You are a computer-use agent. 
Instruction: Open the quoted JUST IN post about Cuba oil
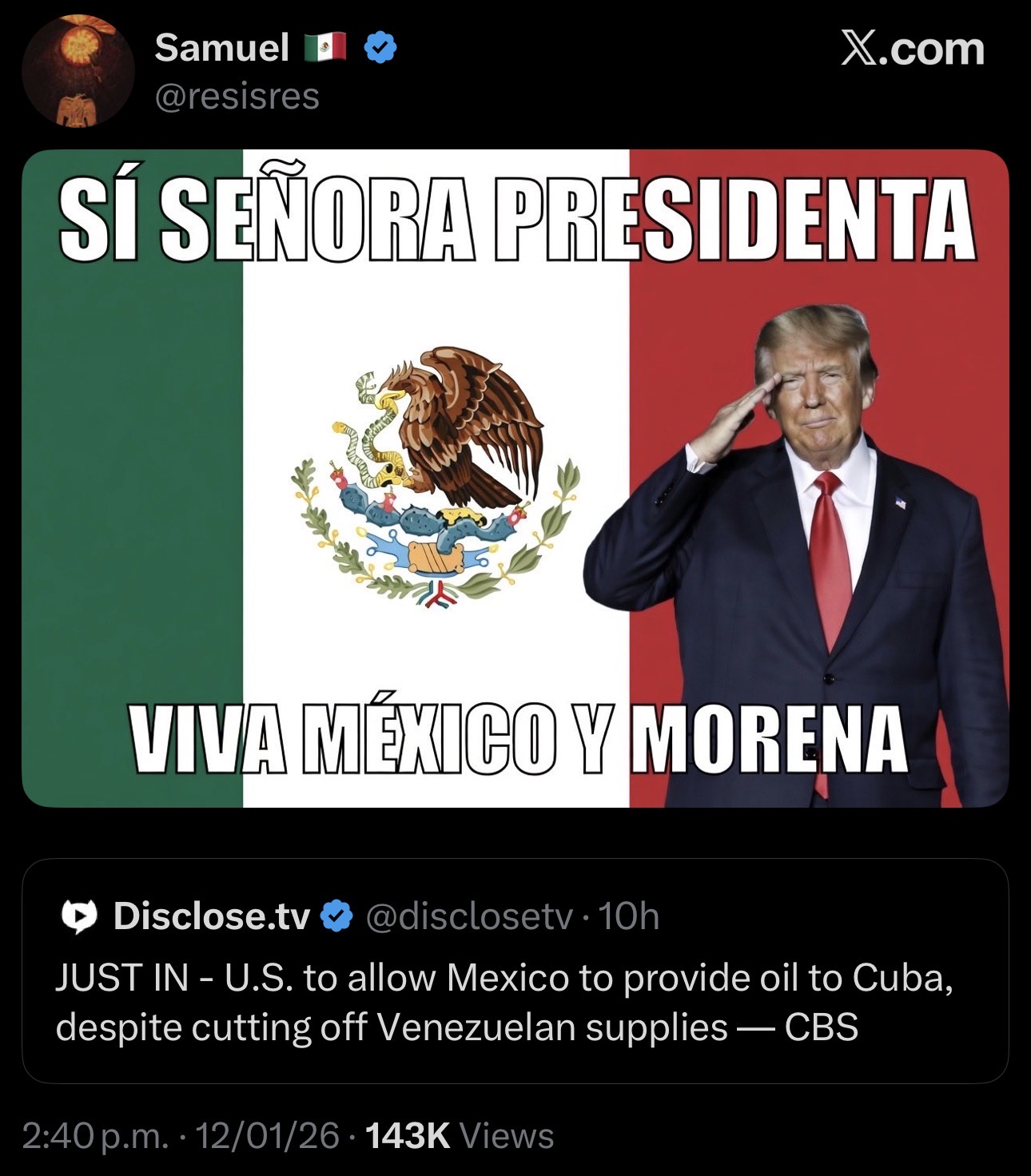pos(515,971)
